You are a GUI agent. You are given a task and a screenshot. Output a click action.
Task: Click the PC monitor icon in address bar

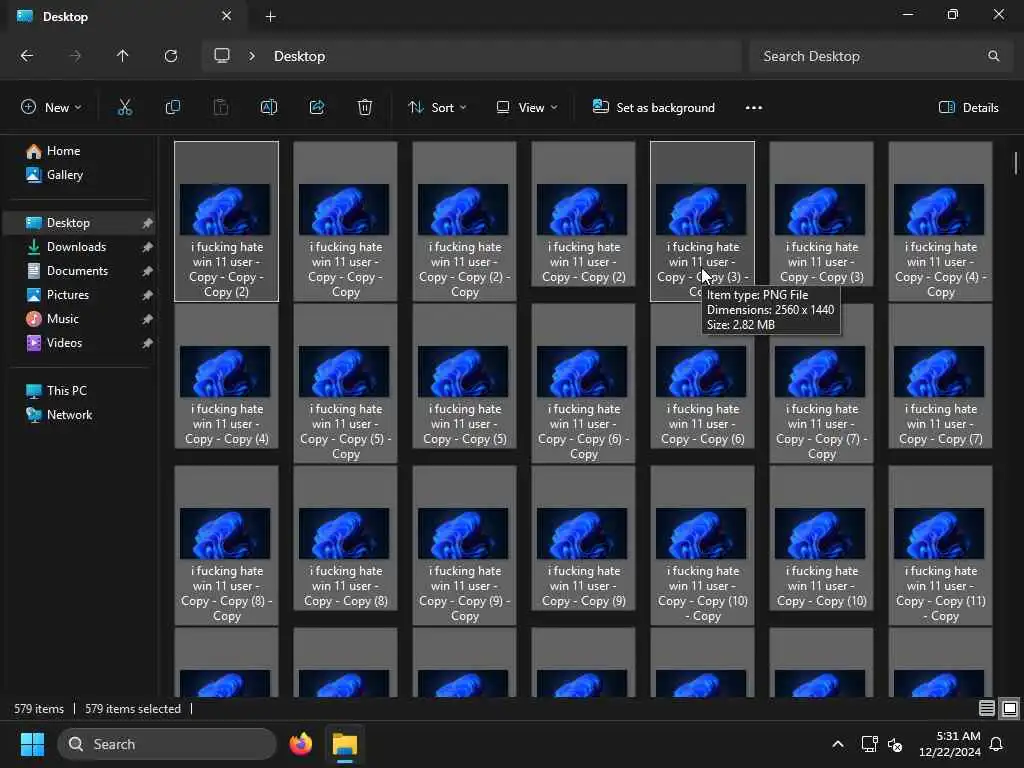[222, 56]
